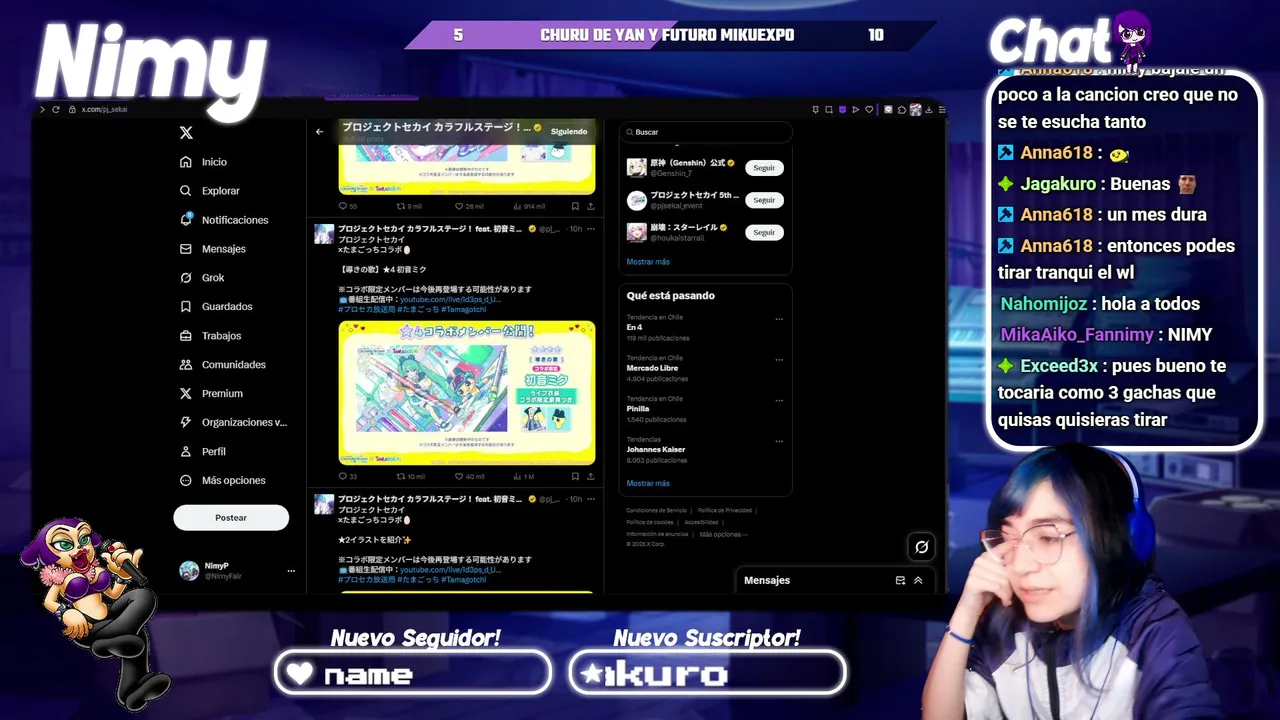This screenshot has width=1280, height=720.
Task: Open the Twitch extension in the browser toolbar
Action: (x=842, y=109)
